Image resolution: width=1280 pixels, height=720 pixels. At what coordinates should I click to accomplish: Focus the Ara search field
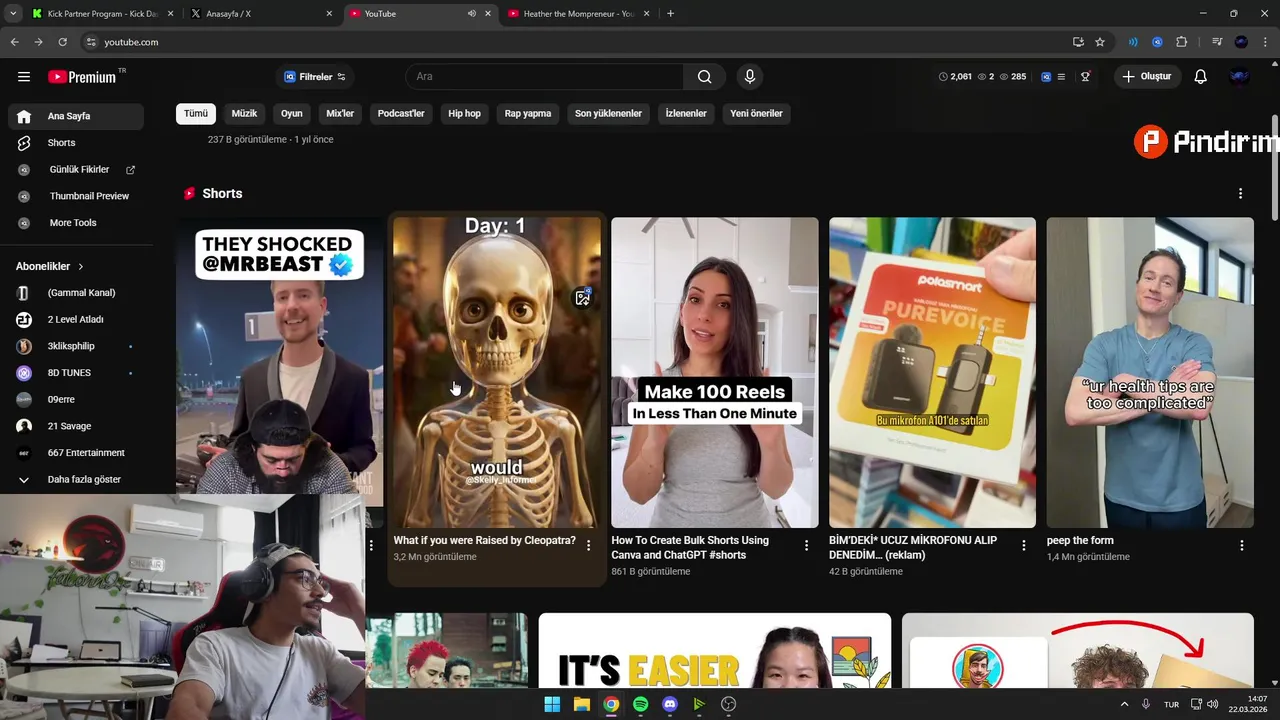pyautogui.click(x=545, y=76)
